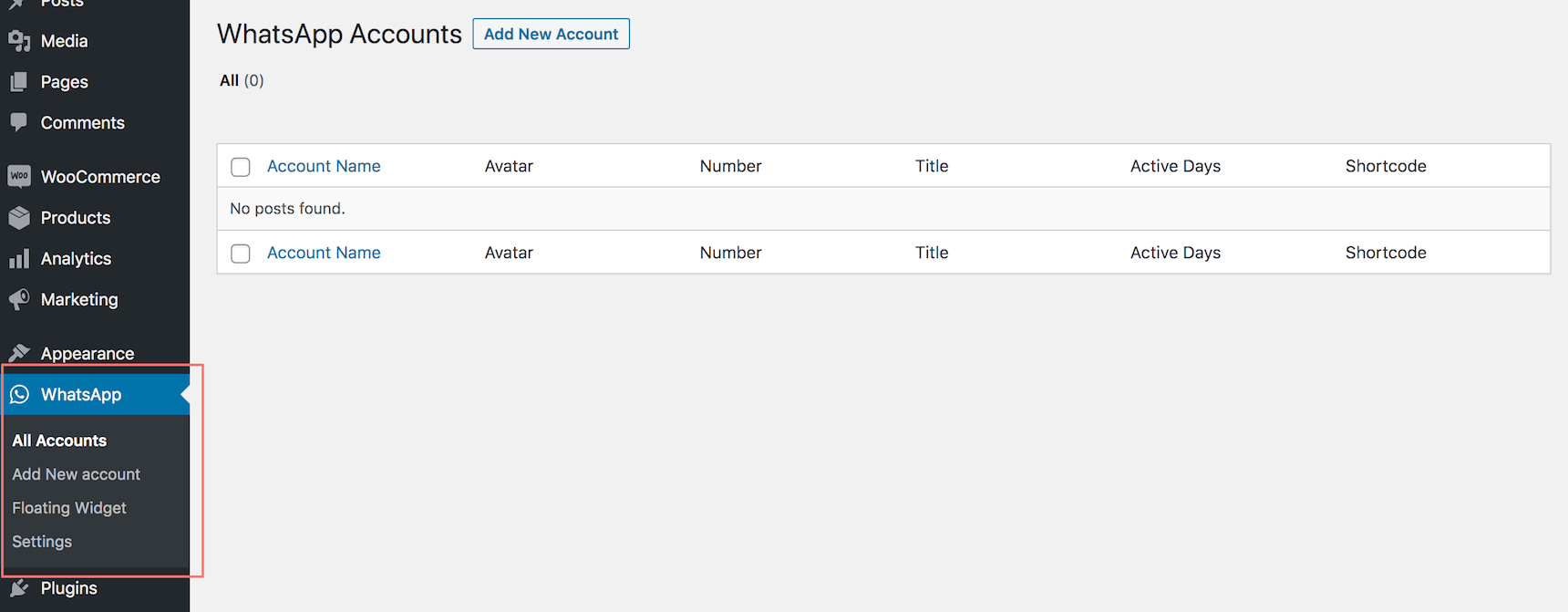Click the Products box icon
Image resolution: width=1568 pixels, height=612 pixels.
point(19,218)
